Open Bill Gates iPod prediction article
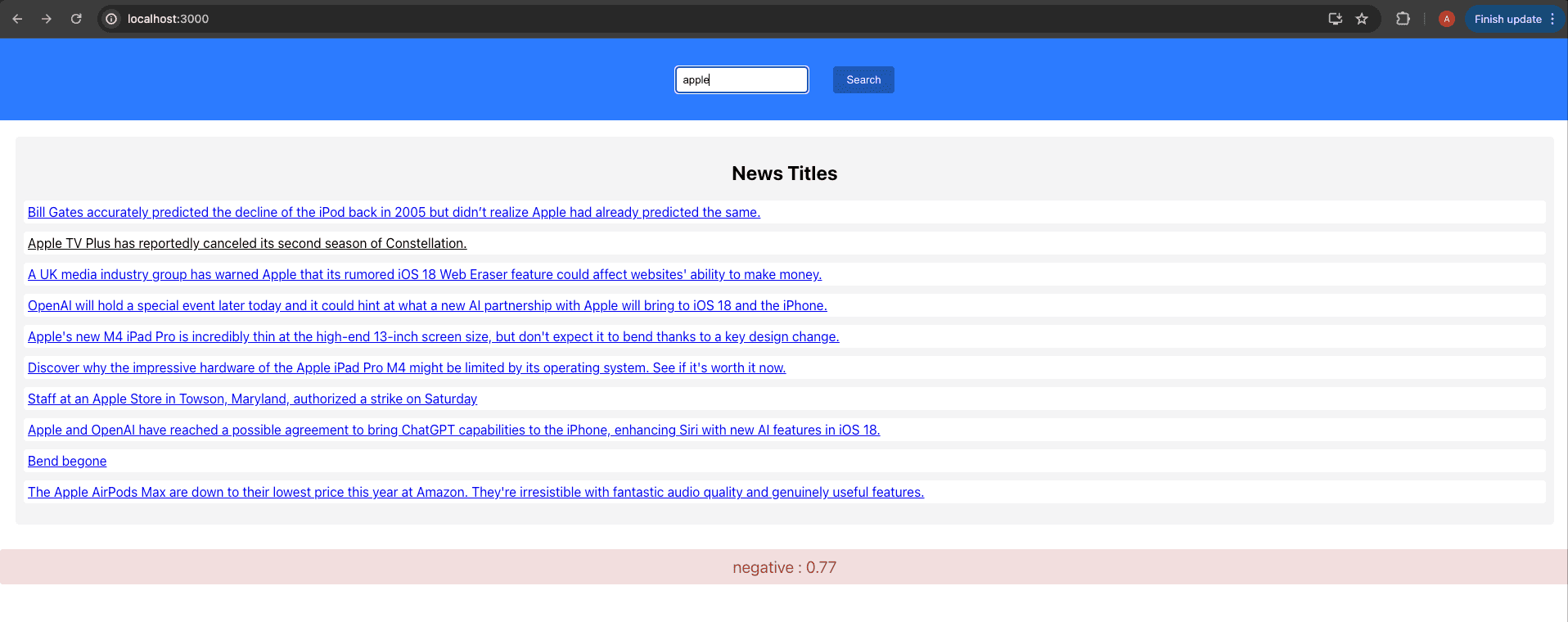The height and width of the screenshot is (622, 1568). pos(394,212)
